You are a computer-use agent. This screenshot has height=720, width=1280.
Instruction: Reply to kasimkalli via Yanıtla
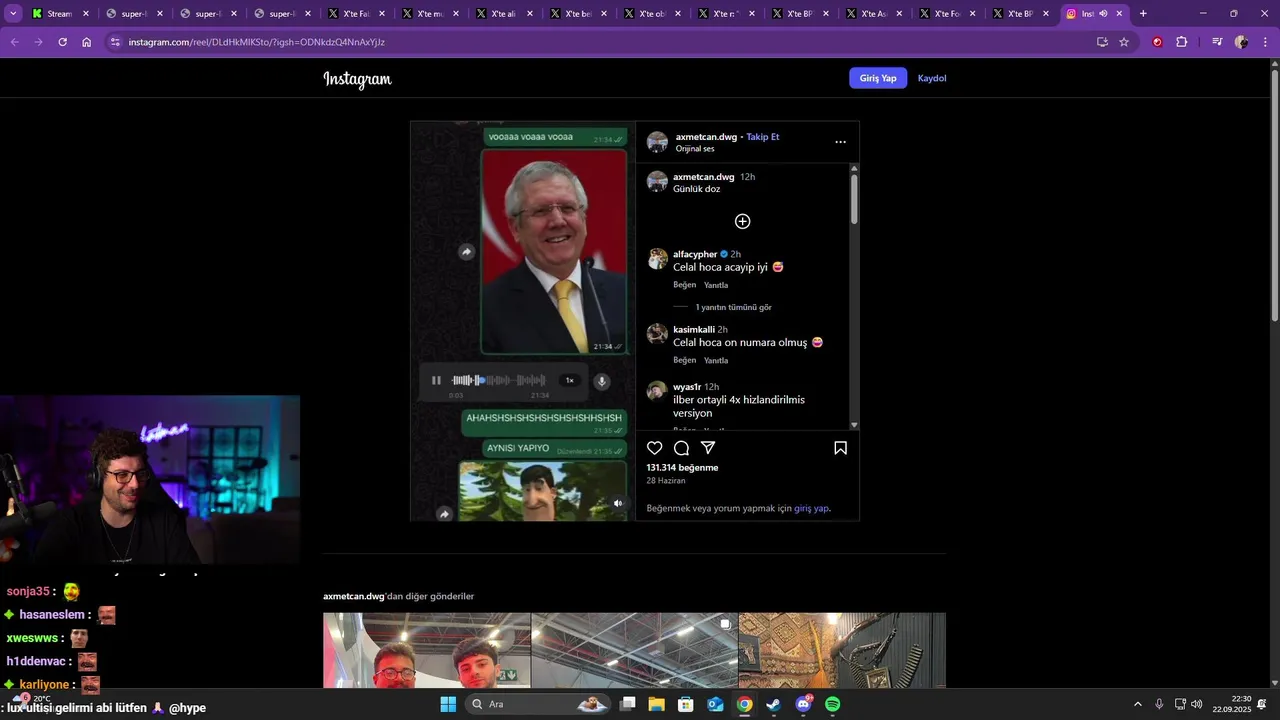[716, 360]
